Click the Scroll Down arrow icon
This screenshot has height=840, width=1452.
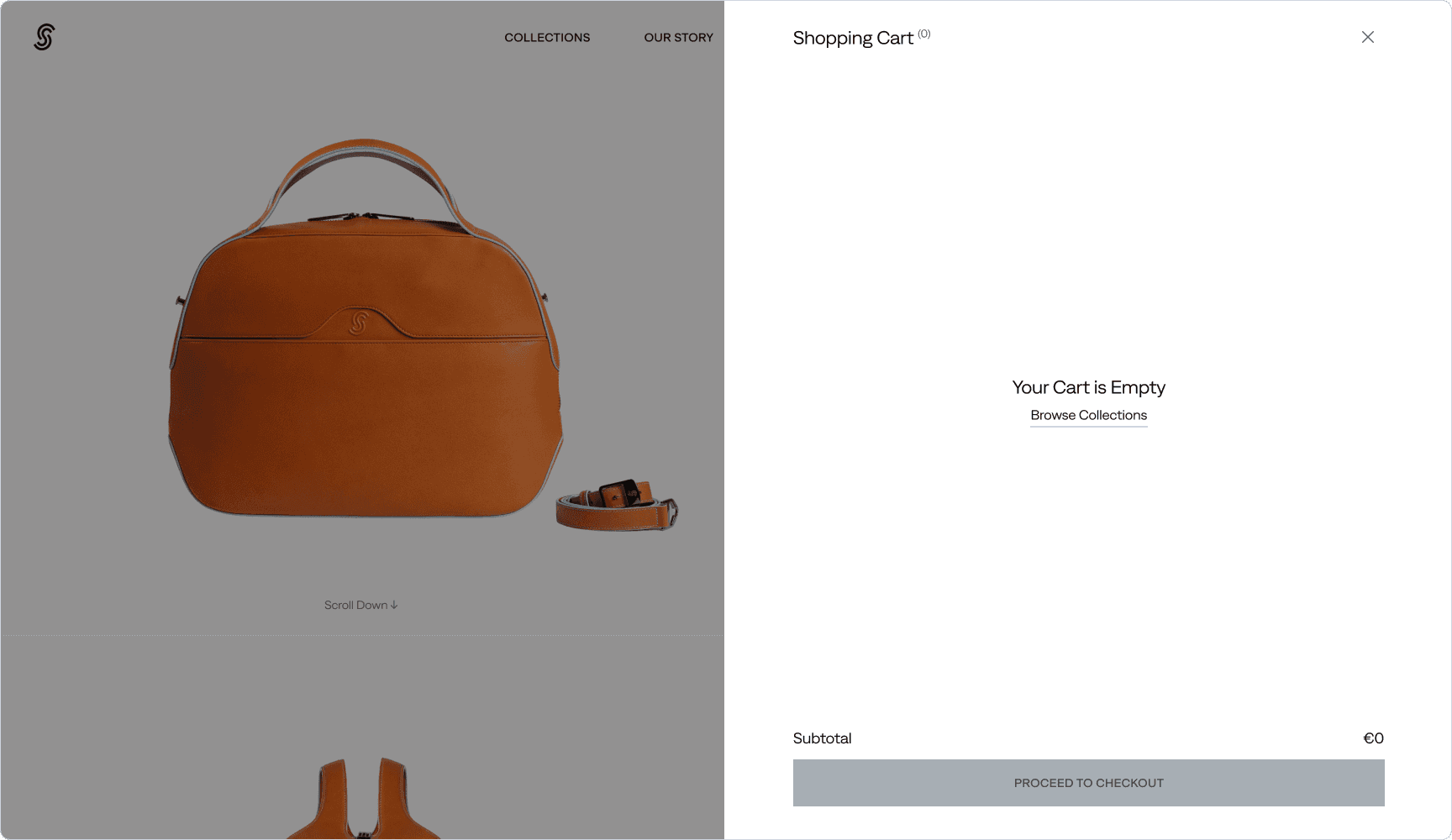394,605
